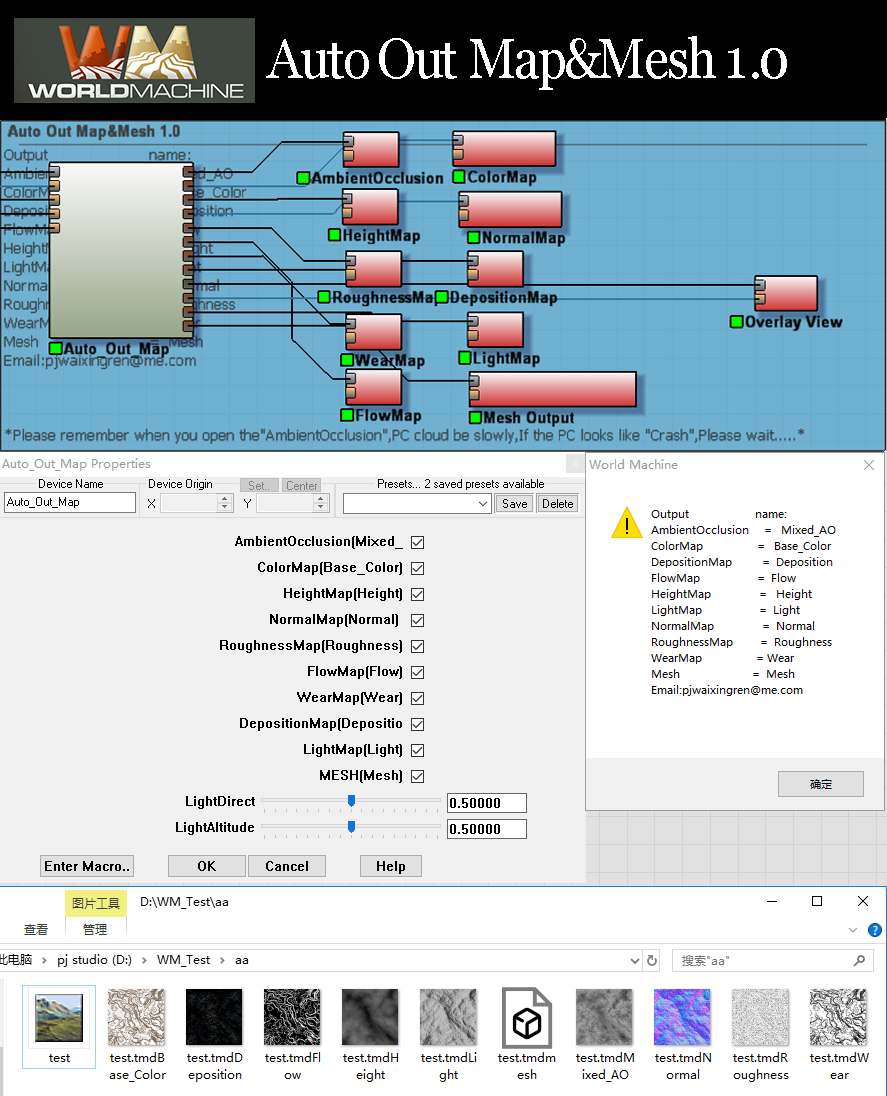This screenshot has width=887, height=1096.
Task: Uncheck DepositionMap checkbox
Action: (417, 724)
